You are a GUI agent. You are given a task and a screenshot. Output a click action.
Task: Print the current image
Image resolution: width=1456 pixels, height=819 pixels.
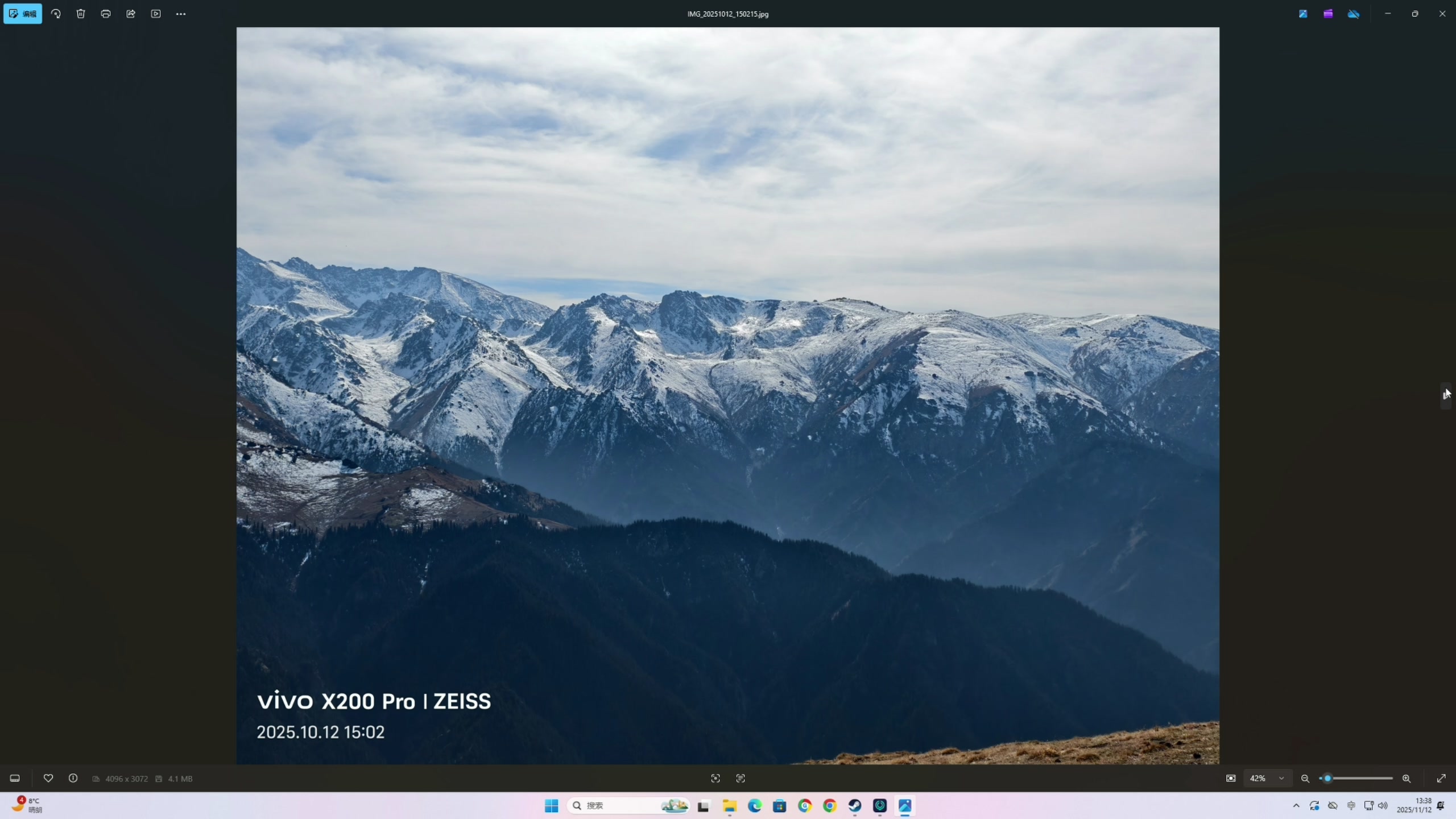pyautogui.click(x=106, y=14)
